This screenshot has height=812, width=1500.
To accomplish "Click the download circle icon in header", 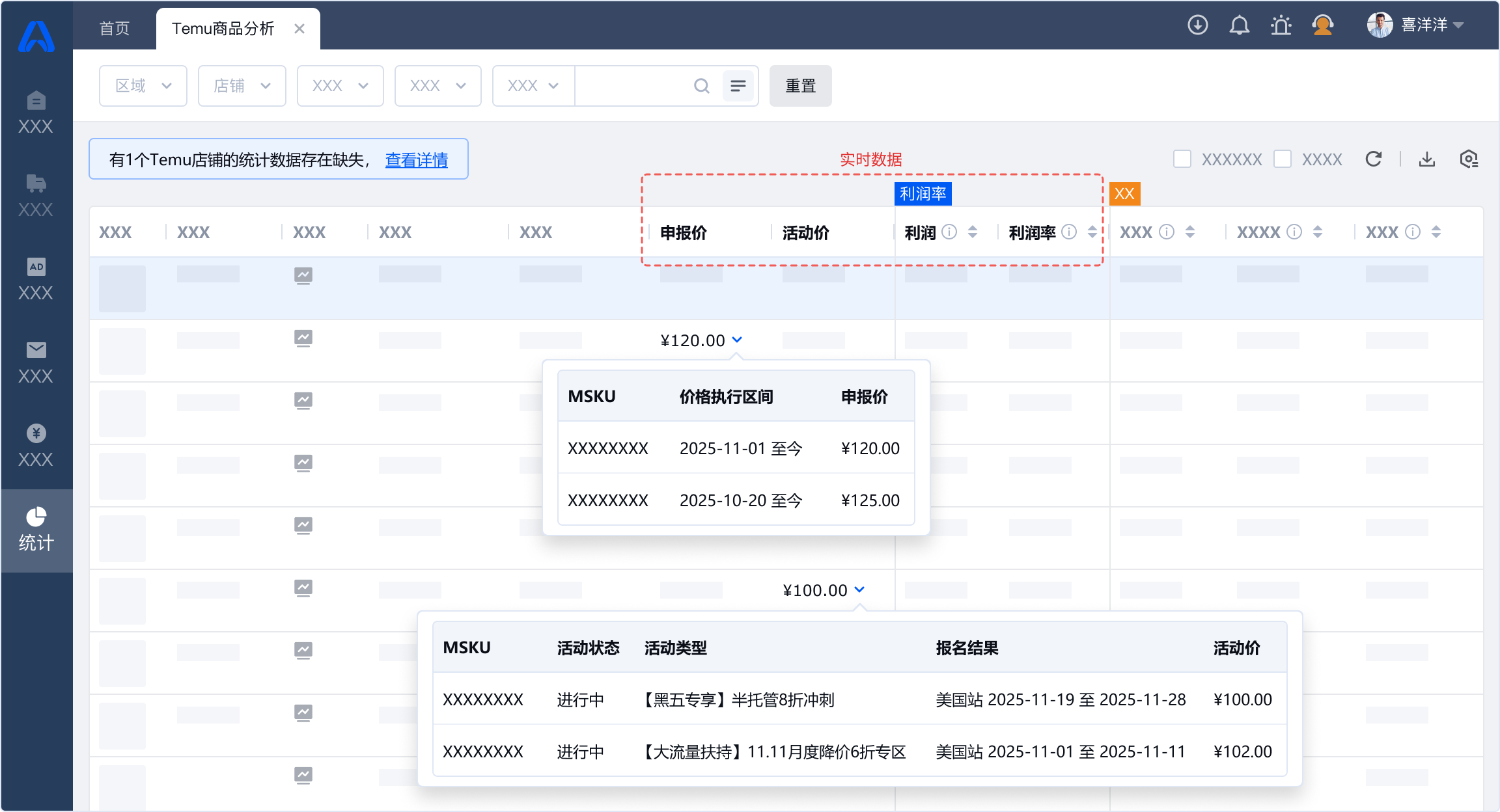I will point(1197,25).
